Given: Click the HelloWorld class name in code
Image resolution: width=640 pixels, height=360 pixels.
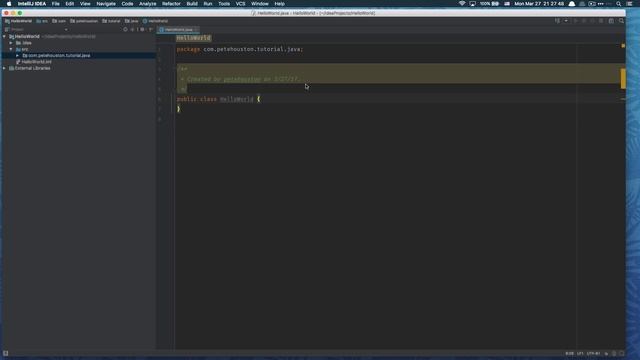Looking at the screenshot, I should click(x=237, y=99).
